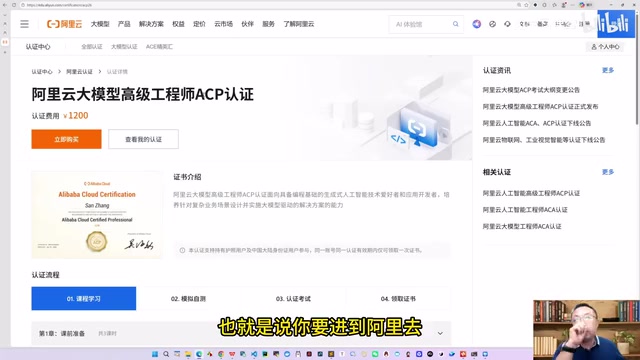Open 权益 in the top navigation
Image resolution: width=640 pixels, height=360 pixels.
[178, 24]
